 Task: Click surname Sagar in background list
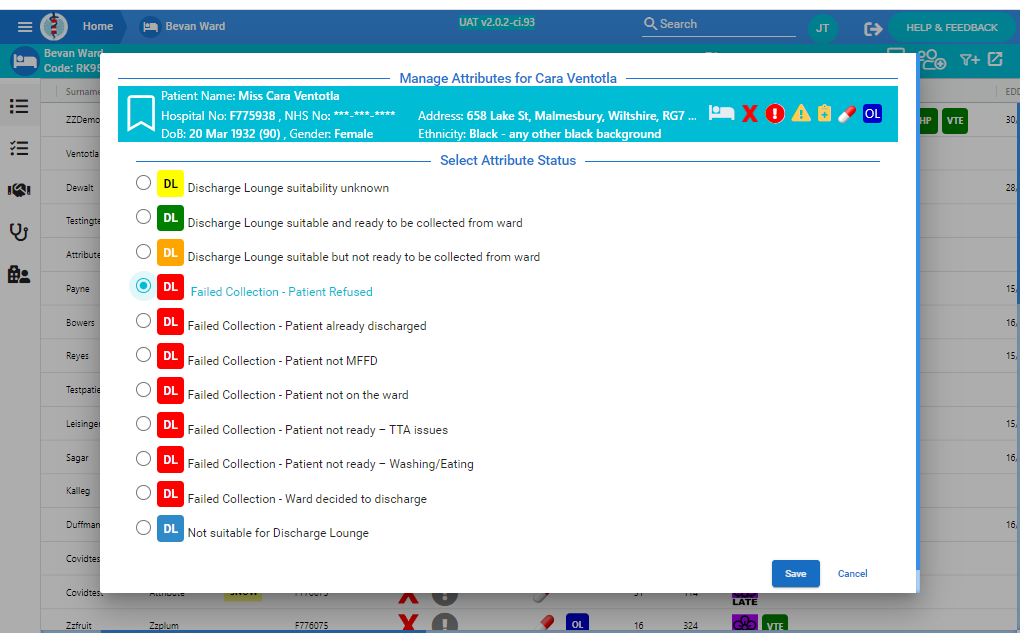point(77,458)
